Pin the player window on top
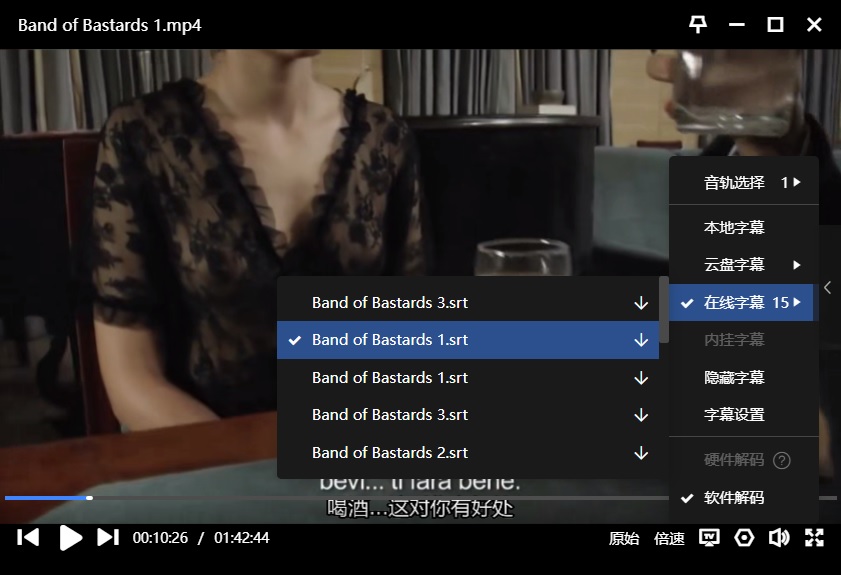Screen dimensions: 841x575 (698, 25)
